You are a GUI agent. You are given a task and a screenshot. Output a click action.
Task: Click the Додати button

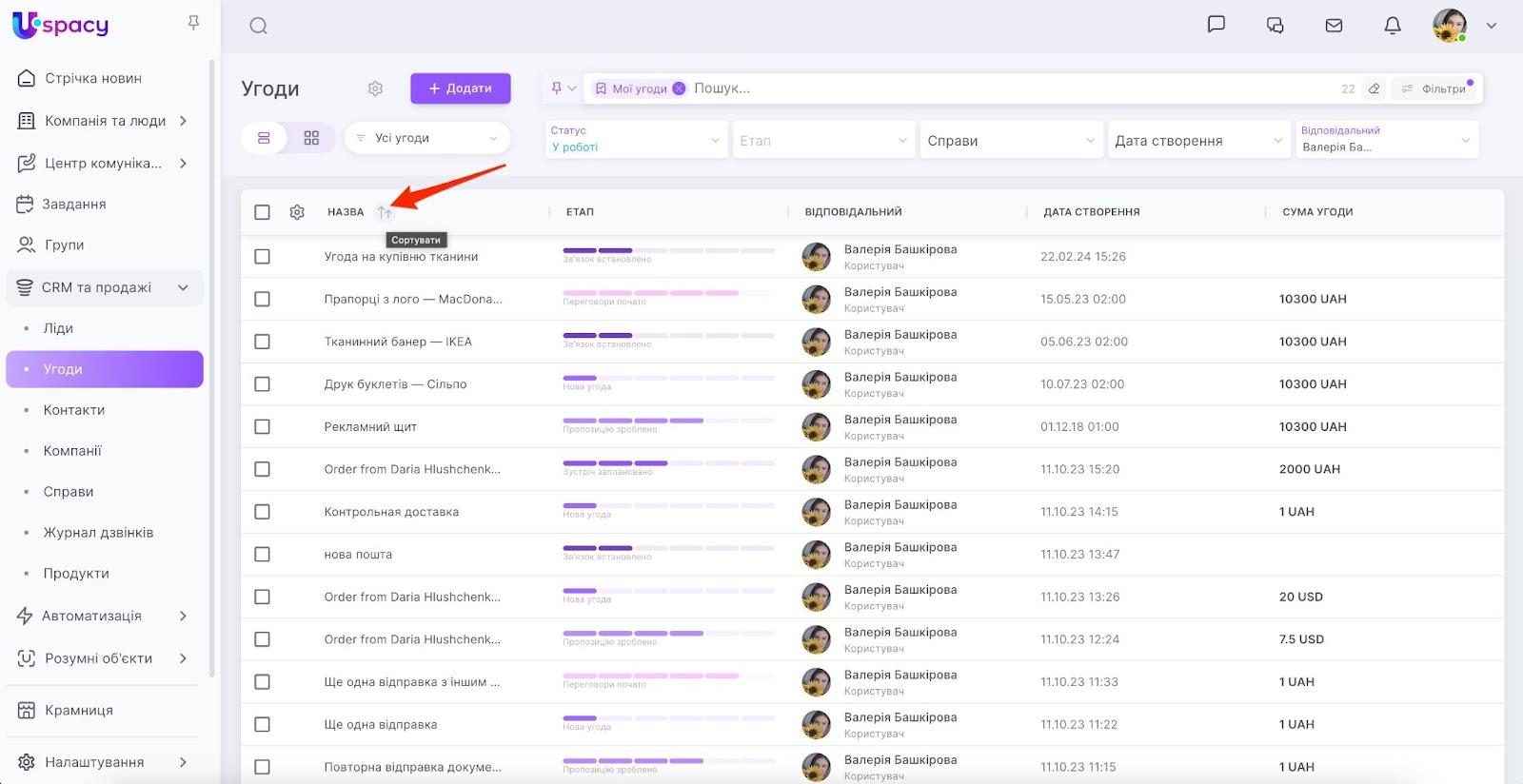461,88
